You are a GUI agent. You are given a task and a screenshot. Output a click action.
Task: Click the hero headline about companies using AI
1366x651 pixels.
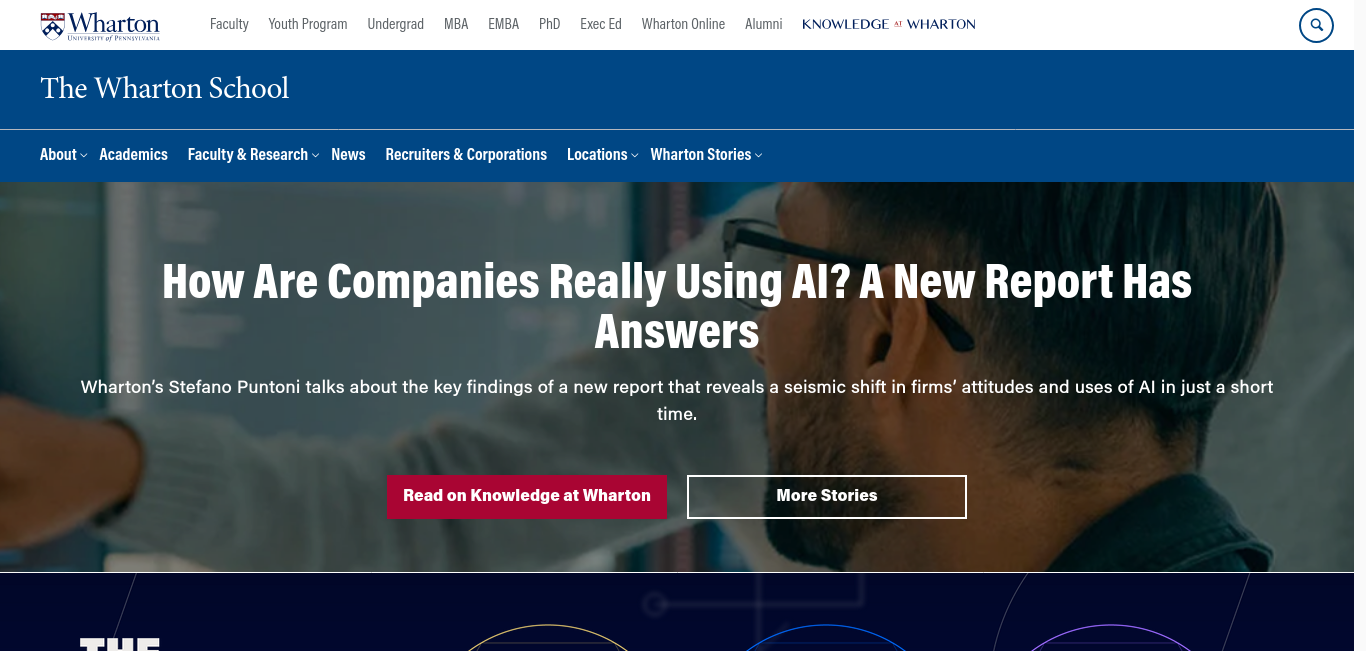tap(677, 306)
